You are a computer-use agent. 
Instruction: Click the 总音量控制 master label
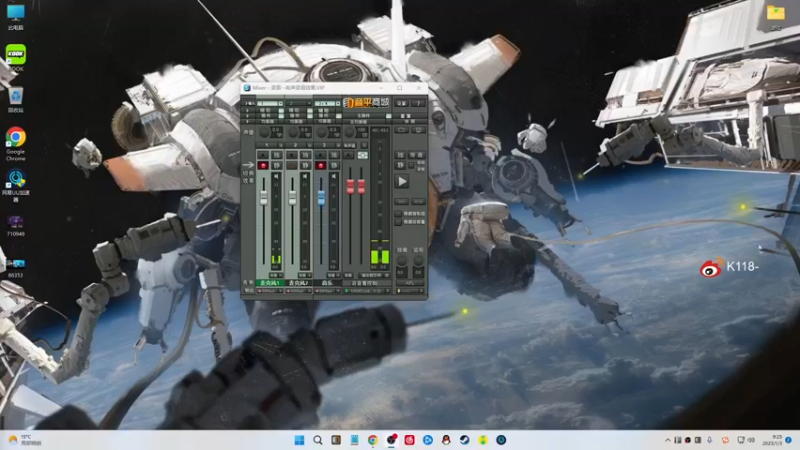pos(367,283)
